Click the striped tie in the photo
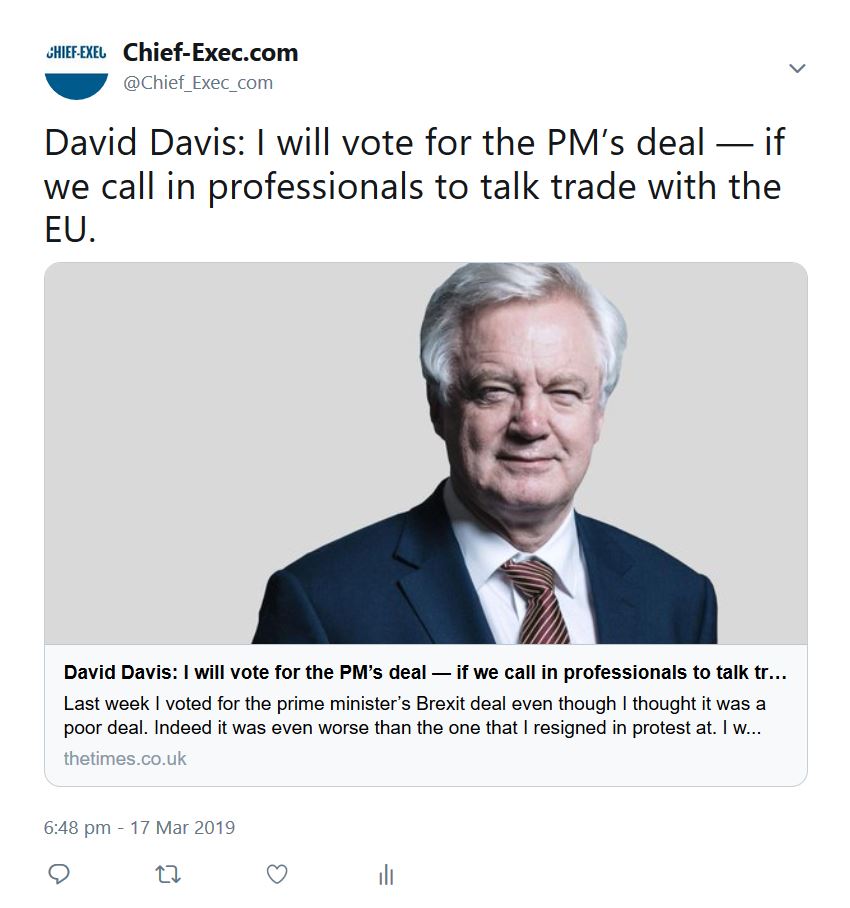The image size is (850, 908). coord(534,600)
